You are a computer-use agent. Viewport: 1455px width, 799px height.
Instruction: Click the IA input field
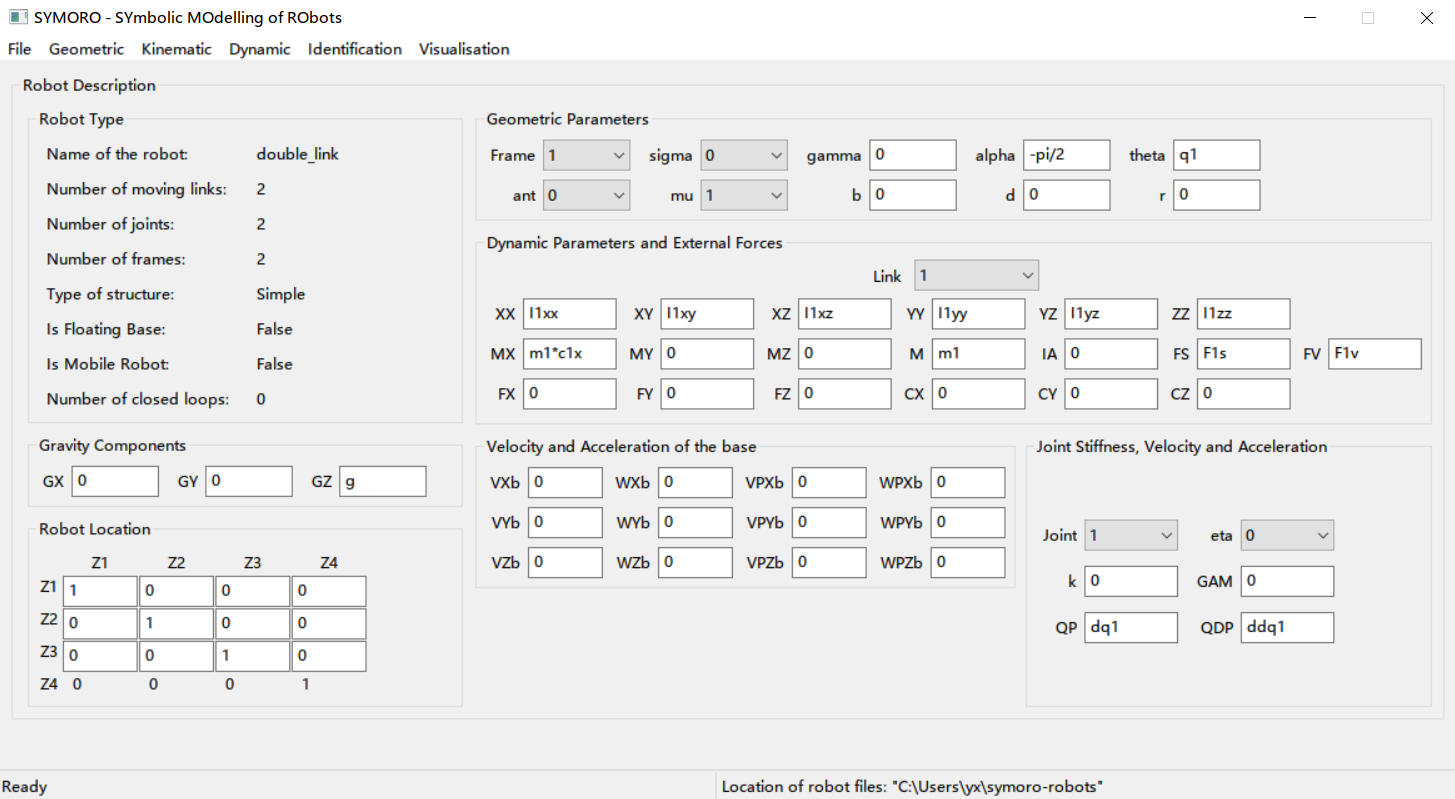(x=1111, y=354)
